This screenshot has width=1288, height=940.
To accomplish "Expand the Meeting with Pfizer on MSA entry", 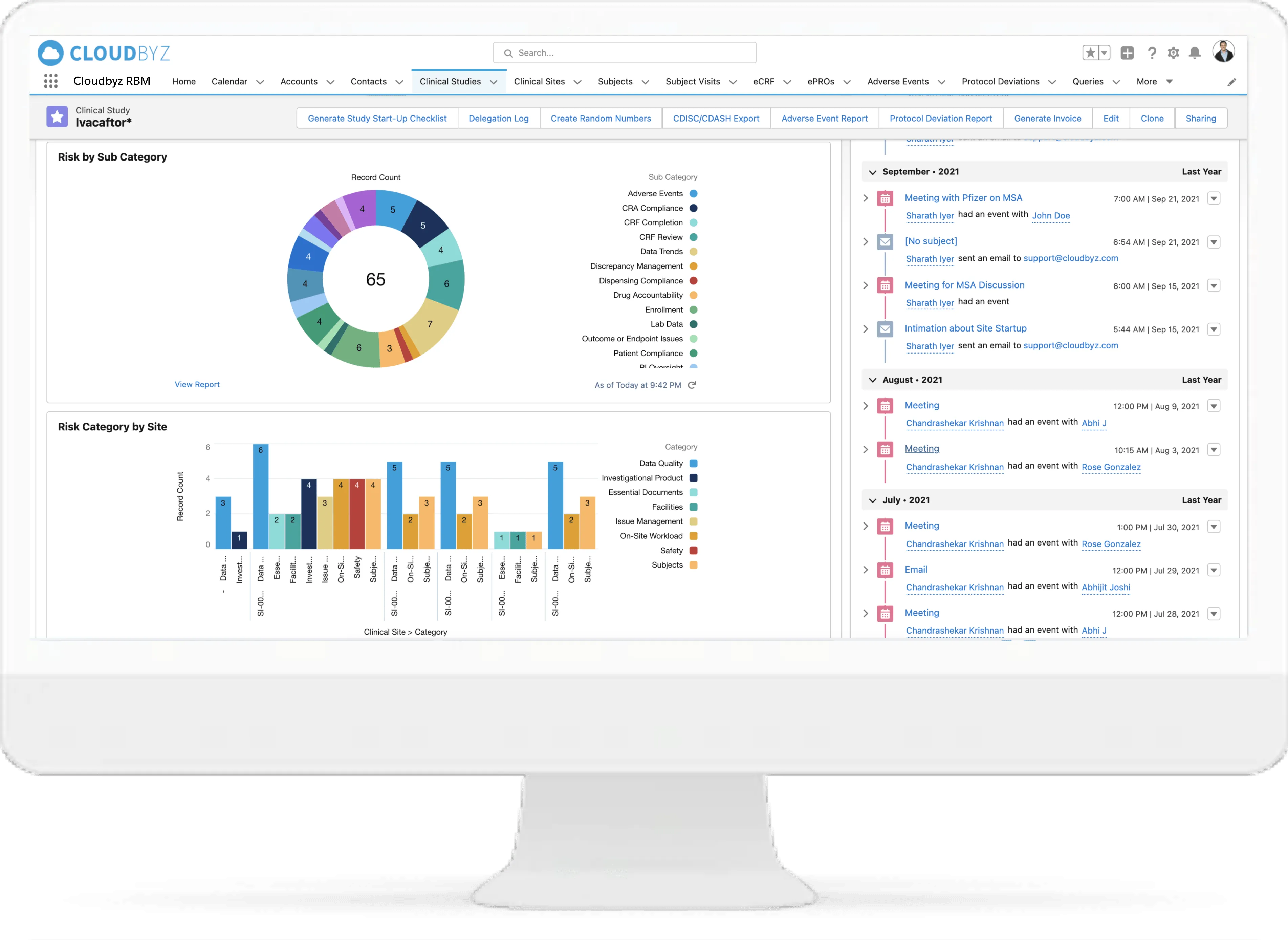I will click(x=866, y=198).
